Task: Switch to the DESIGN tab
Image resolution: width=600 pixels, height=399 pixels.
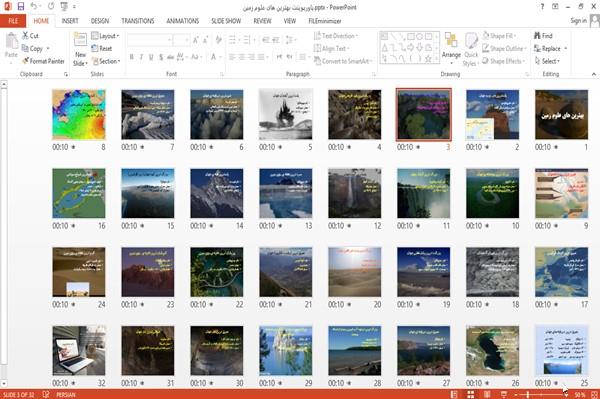Action: 100,21
